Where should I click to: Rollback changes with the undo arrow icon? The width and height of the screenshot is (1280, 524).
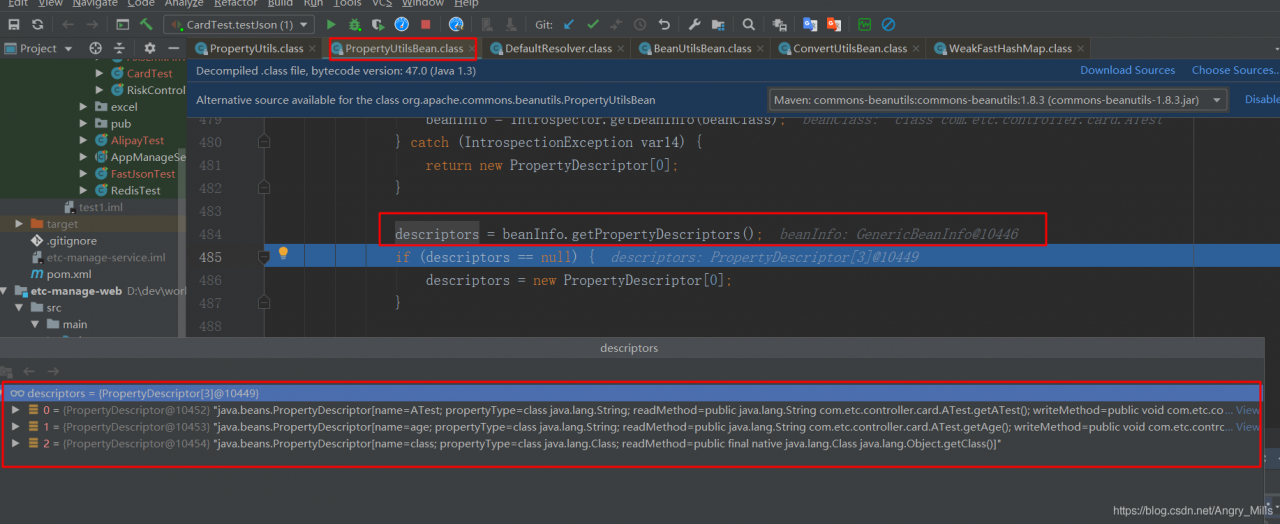(664, 24)
